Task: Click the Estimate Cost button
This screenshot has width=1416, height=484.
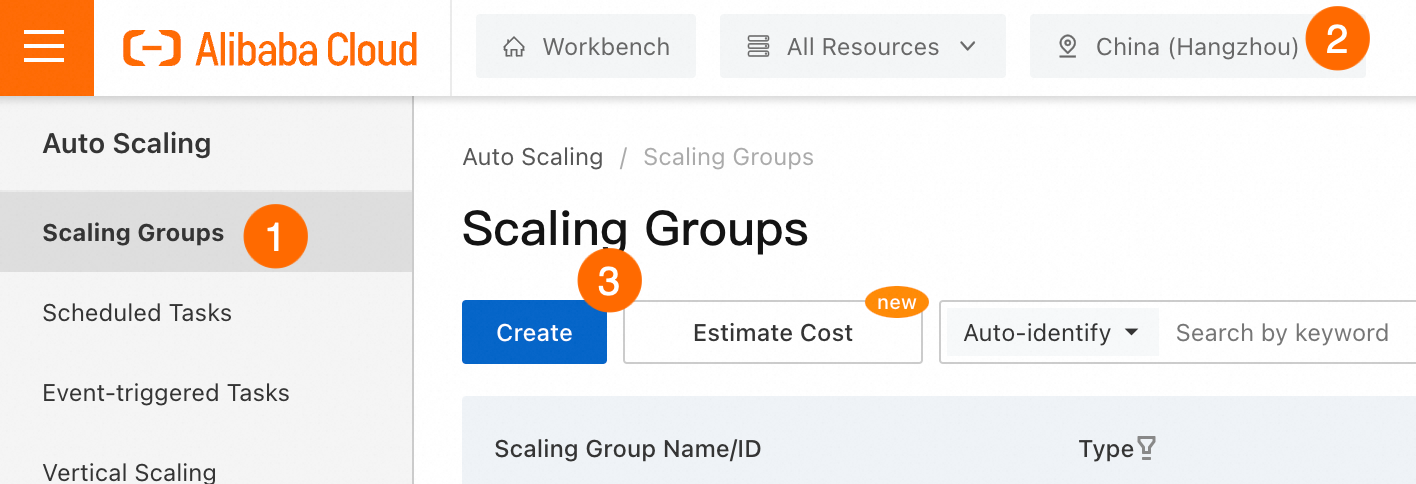Action: point(772,333)
